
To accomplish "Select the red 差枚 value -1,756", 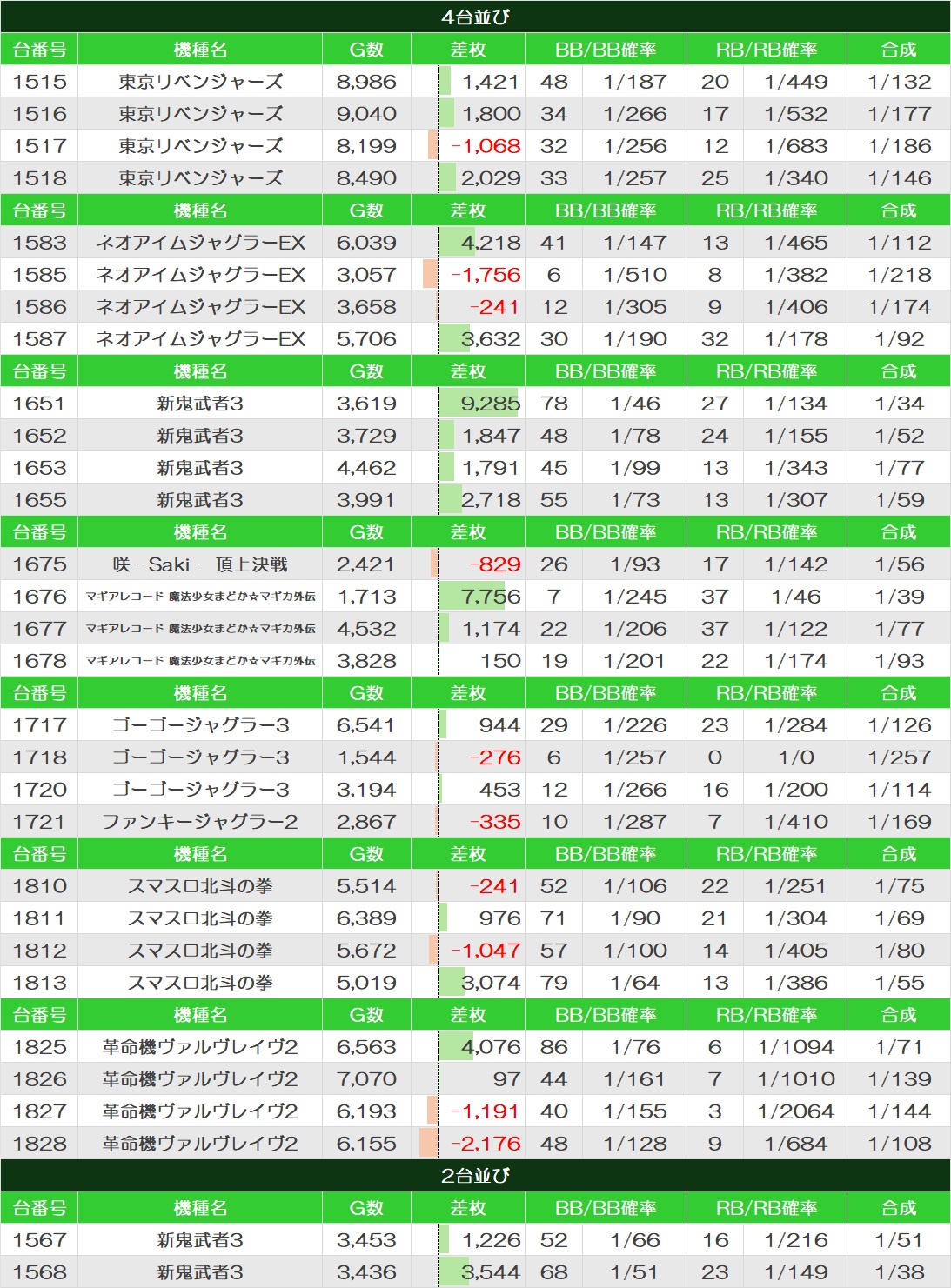I will 486,275.
